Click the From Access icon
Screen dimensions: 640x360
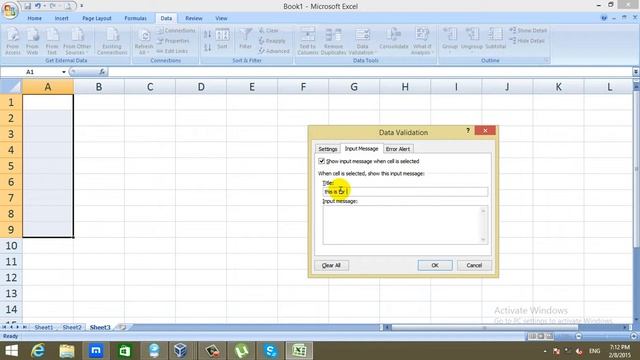coord(13,41)
